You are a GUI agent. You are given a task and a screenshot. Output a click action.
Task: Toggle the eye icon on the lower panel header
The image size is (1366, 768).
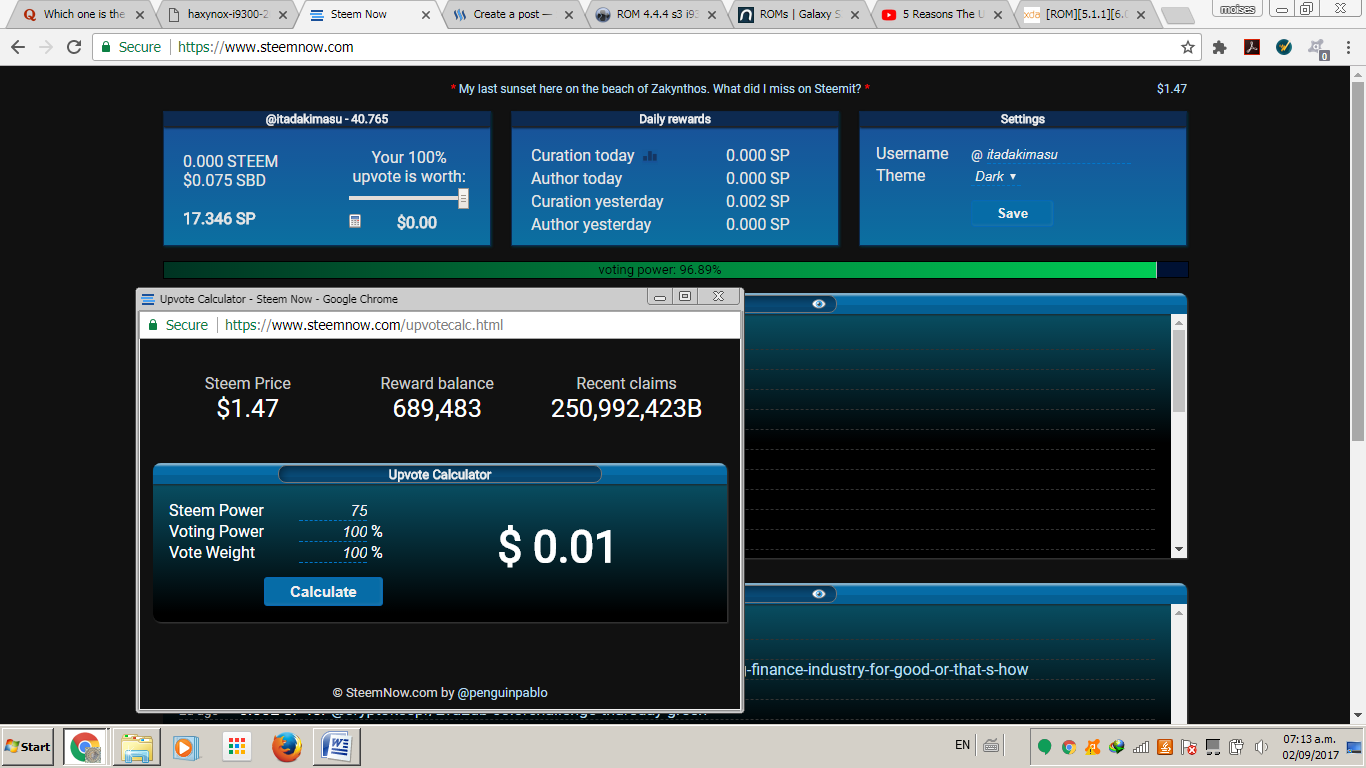819,593
